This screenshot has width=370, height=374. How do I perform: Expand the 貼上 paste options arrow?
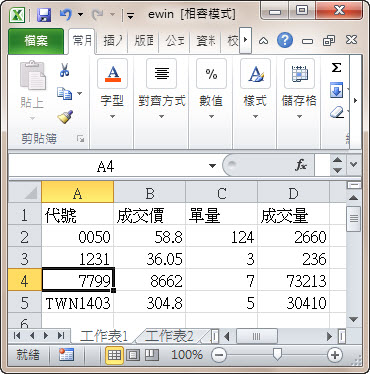[x=32, y=118]
